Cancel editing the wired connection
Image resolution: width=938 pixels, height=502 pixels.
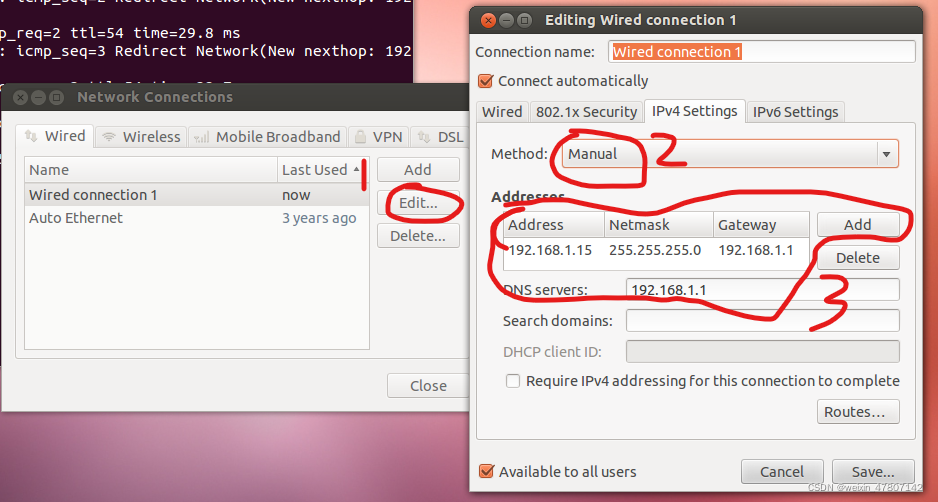point(782,472)
